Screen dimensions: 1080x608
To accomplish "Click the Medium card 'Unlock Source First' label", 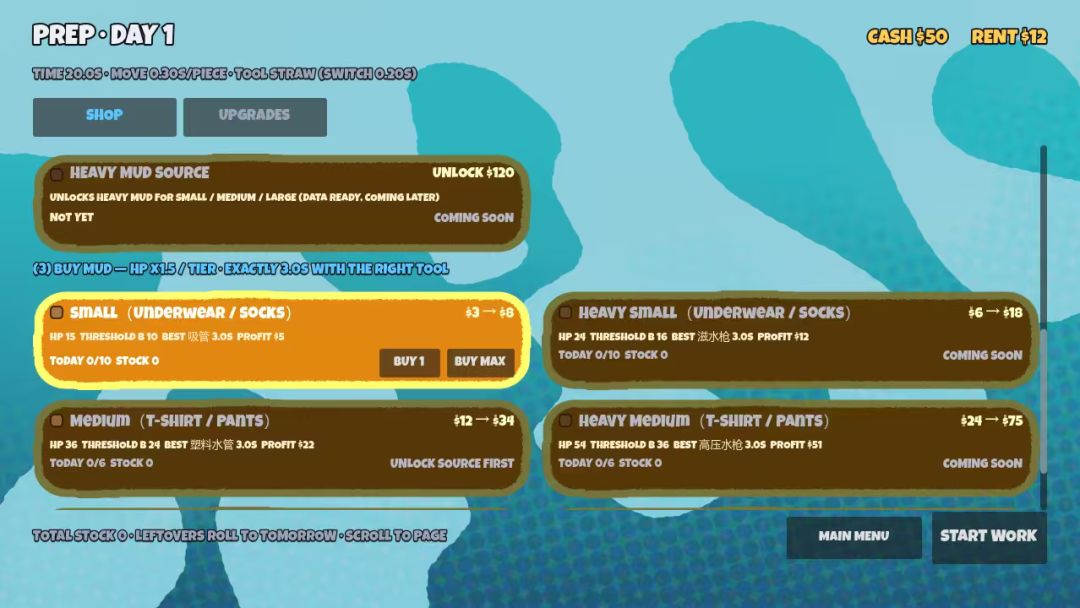I will tap(452, 463).
